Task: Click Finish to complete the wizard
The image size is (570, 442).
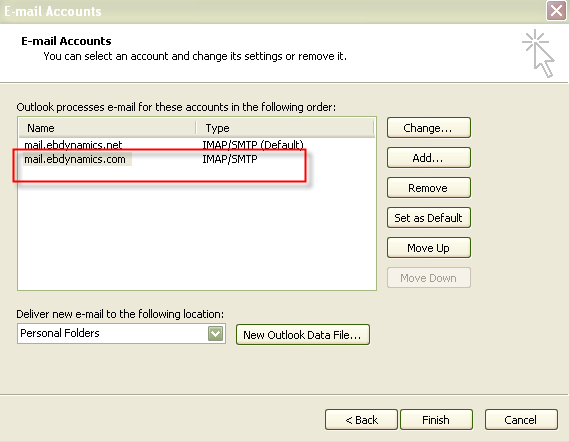Action: [436, 420]
